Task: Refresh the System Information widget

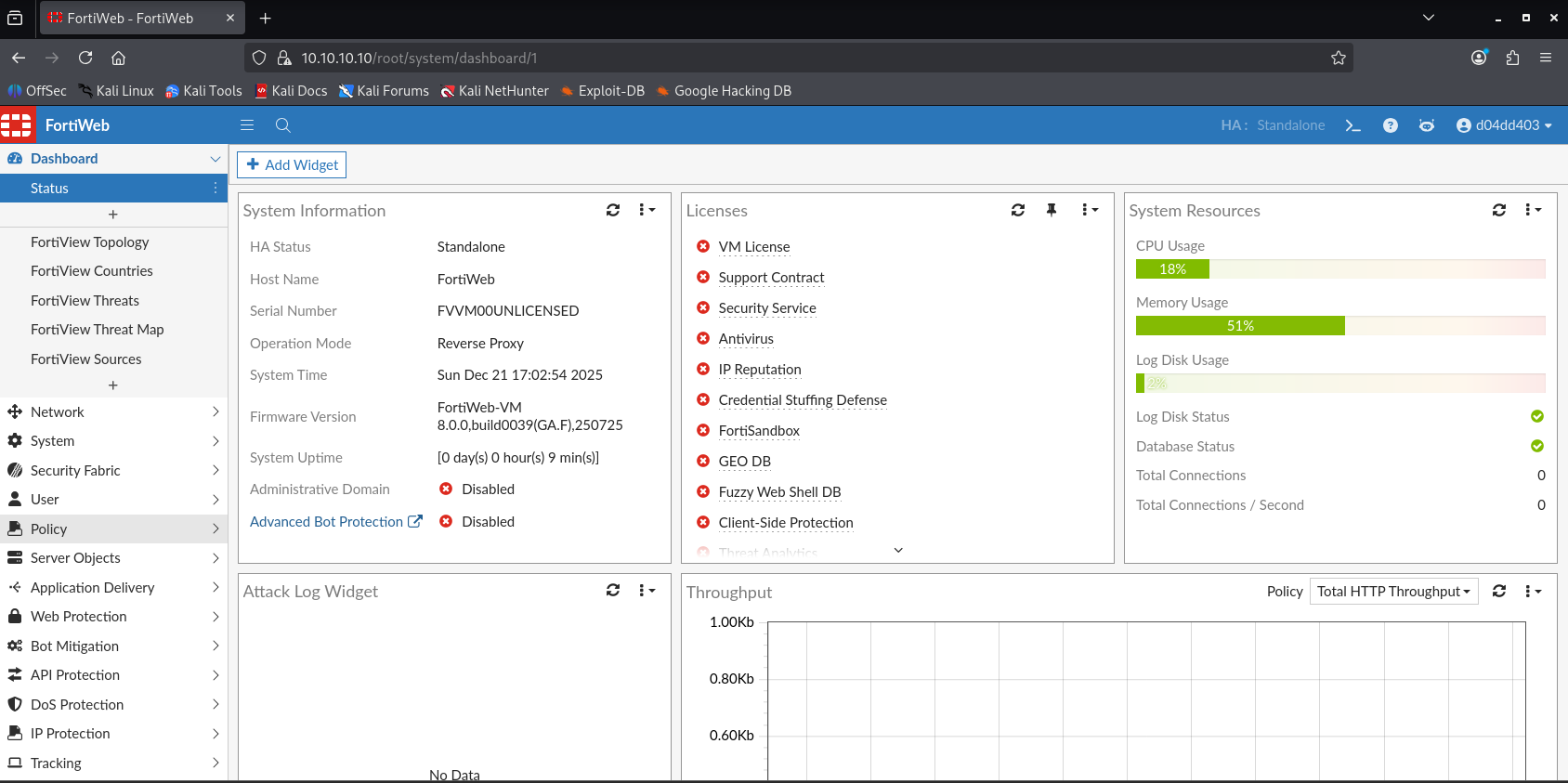Action: click(x=613, y=210)
